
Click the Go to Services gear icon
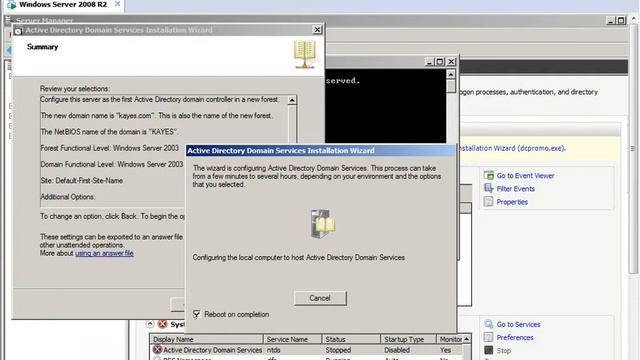coord(489,324)
